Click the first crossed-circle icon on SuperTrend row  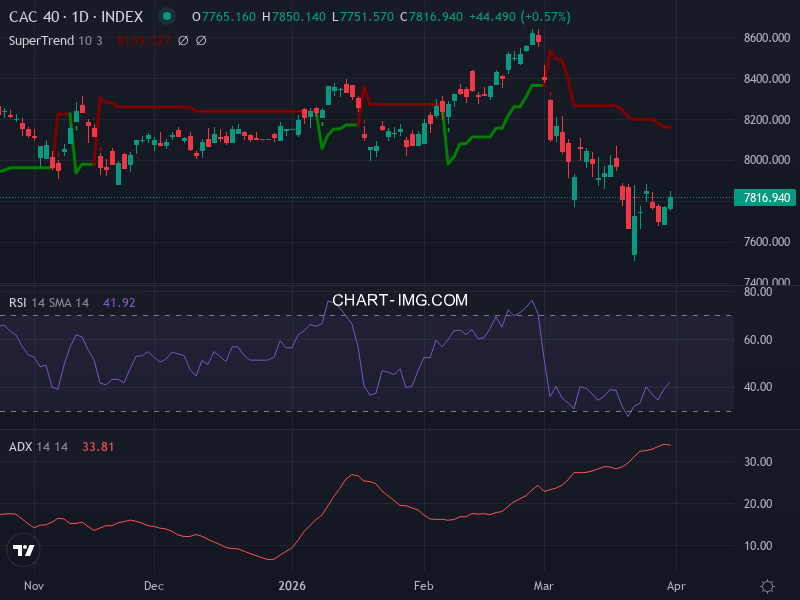click(180, 40)
